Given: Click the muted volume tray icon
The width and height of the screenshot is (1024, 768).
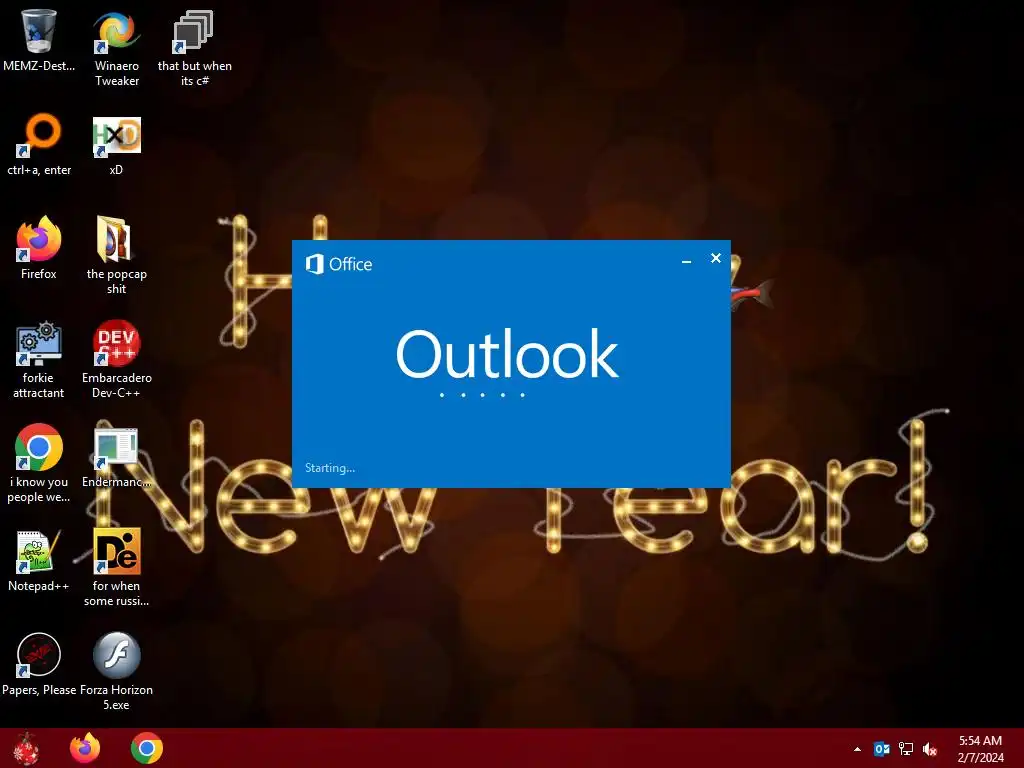Looking at the screenshot, I should 930,749.
